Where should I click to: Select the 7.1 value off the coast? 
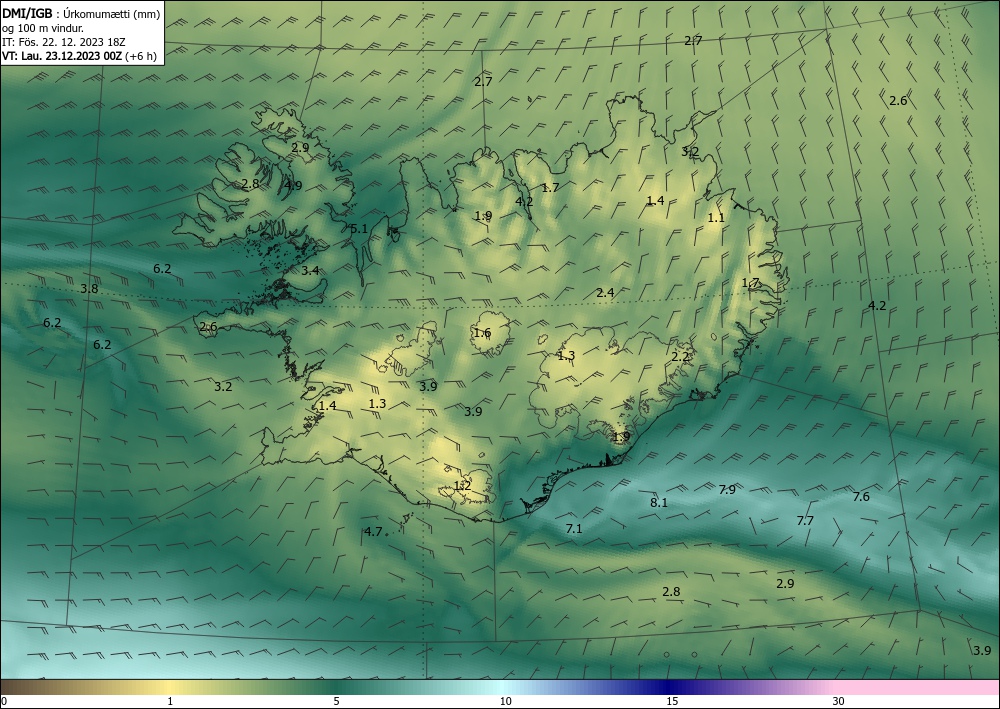pos(574,529)
